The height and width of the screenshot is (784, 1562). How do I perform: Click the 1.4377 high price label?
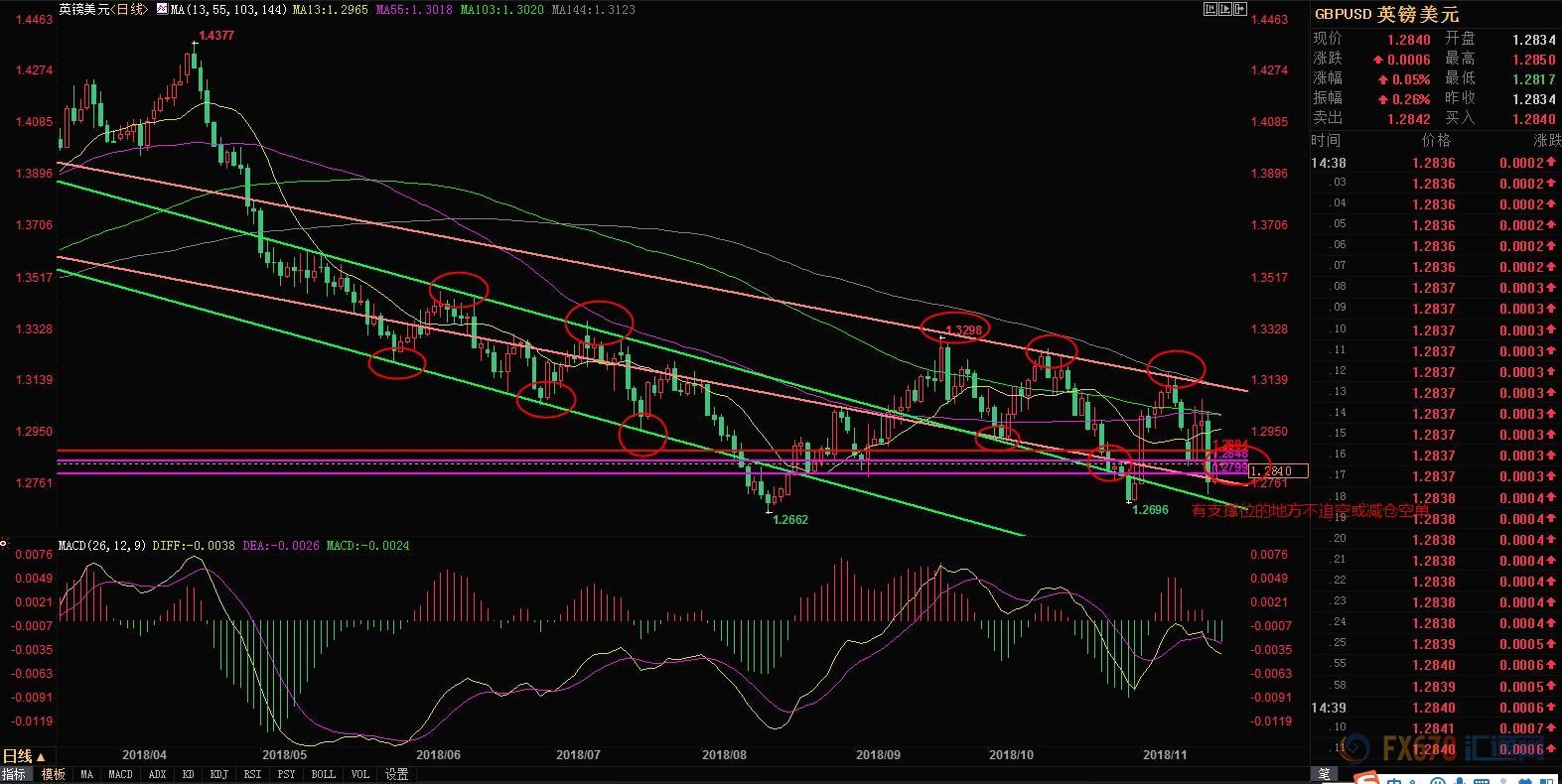(216, 36)
